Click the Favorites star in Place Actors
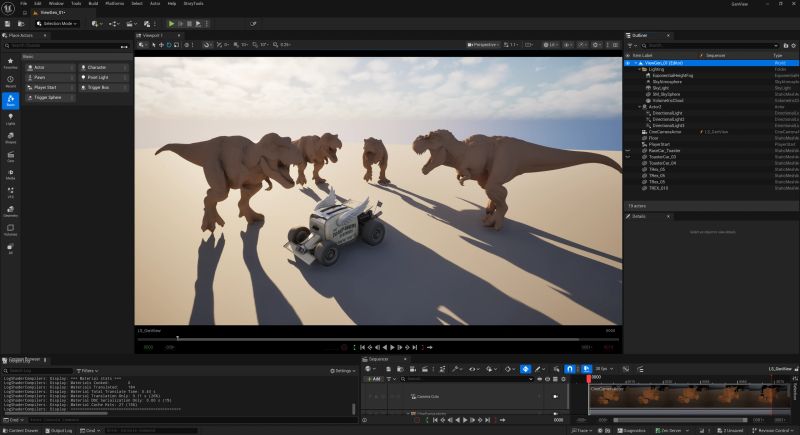The width and height of the screenshot is (800, 435). tap(10, 63)
